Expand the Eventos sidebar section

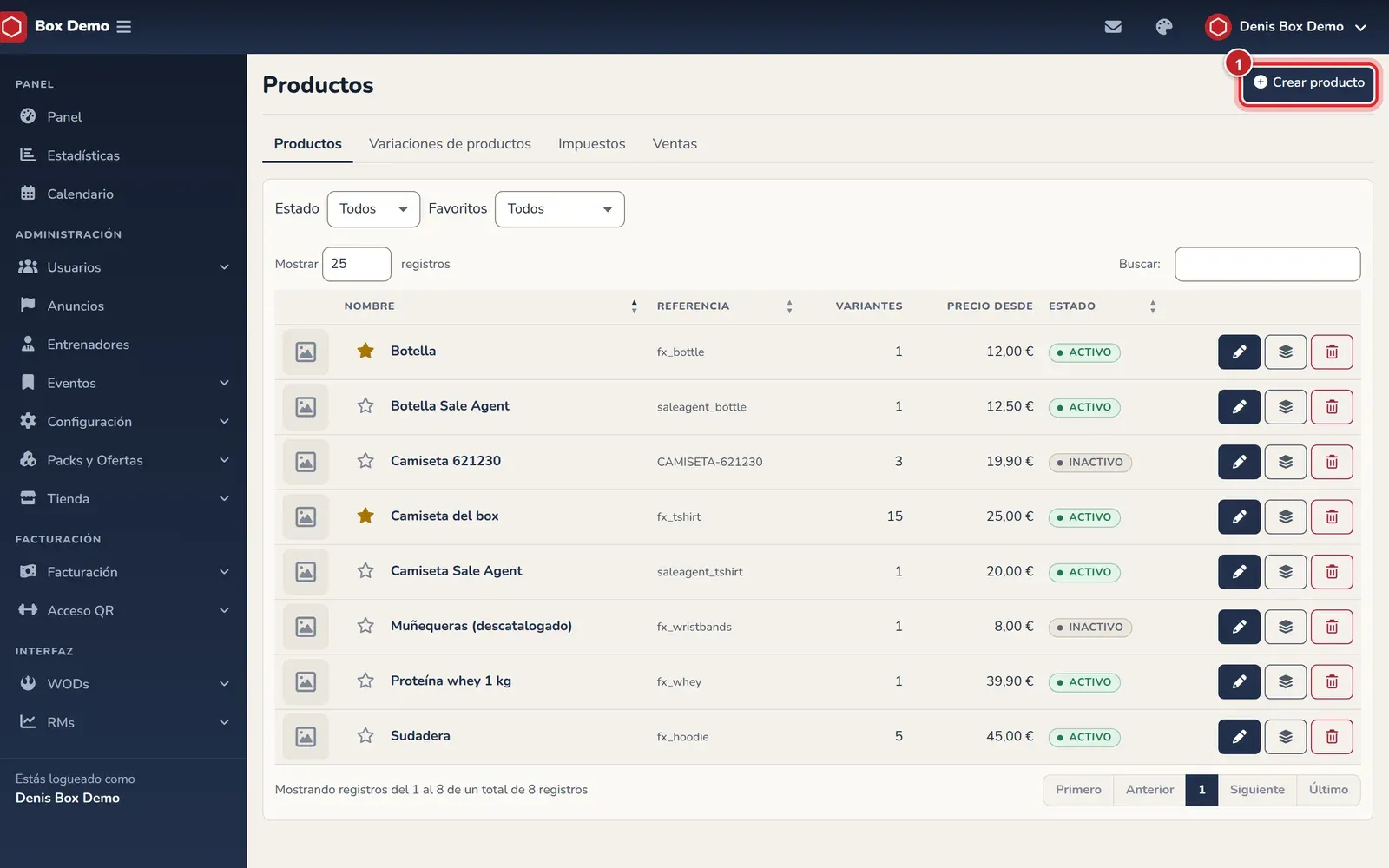point(123,383)
